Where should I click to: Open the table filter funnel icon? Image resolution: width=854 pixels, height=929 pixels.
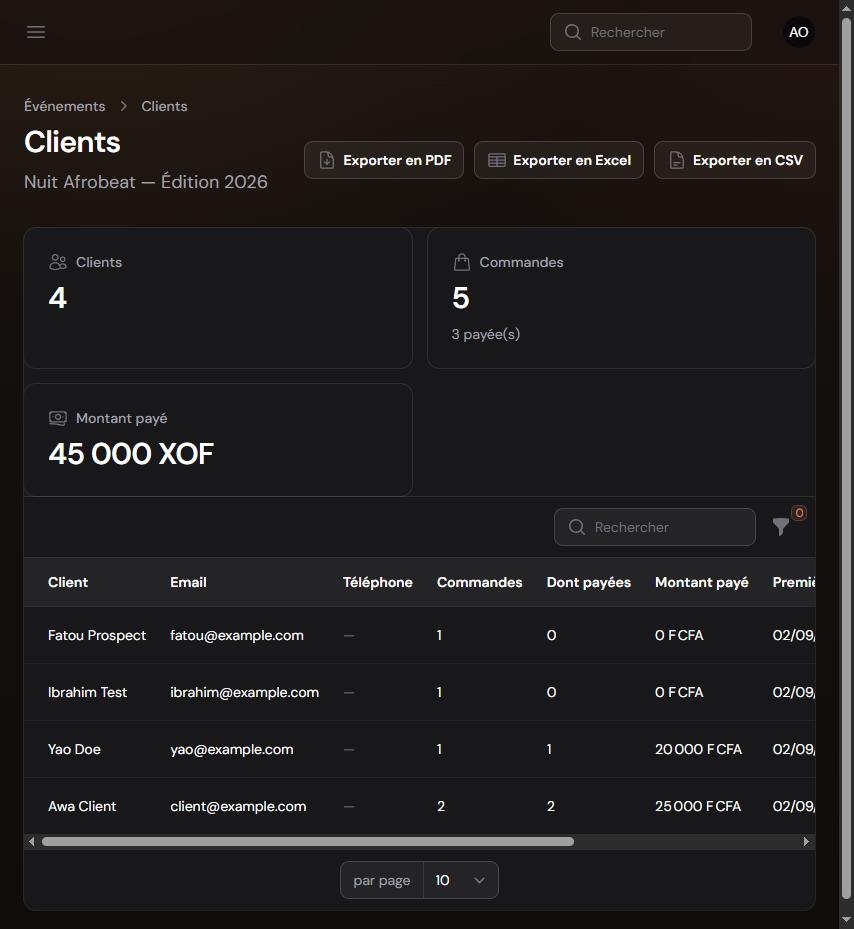(781, 526)
